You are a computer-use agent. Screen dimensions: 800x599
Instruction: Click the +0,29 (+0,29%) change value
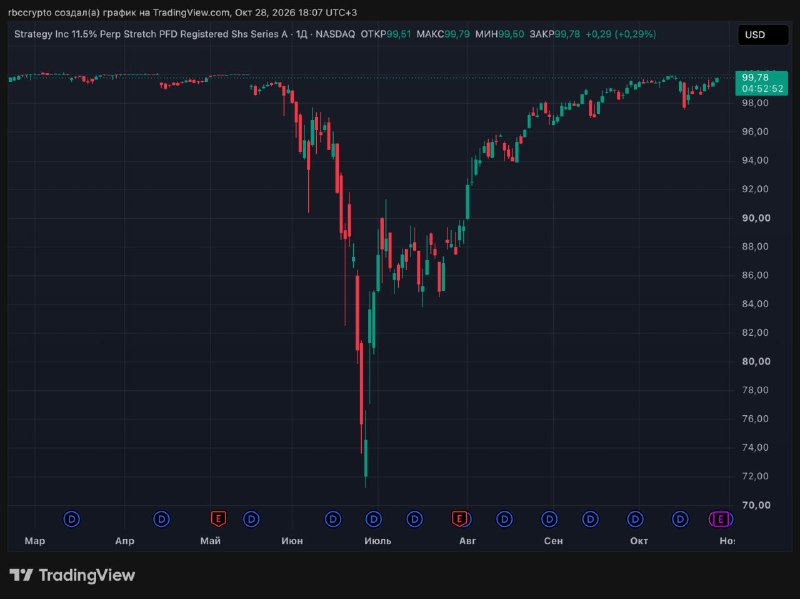click(620, 34)
